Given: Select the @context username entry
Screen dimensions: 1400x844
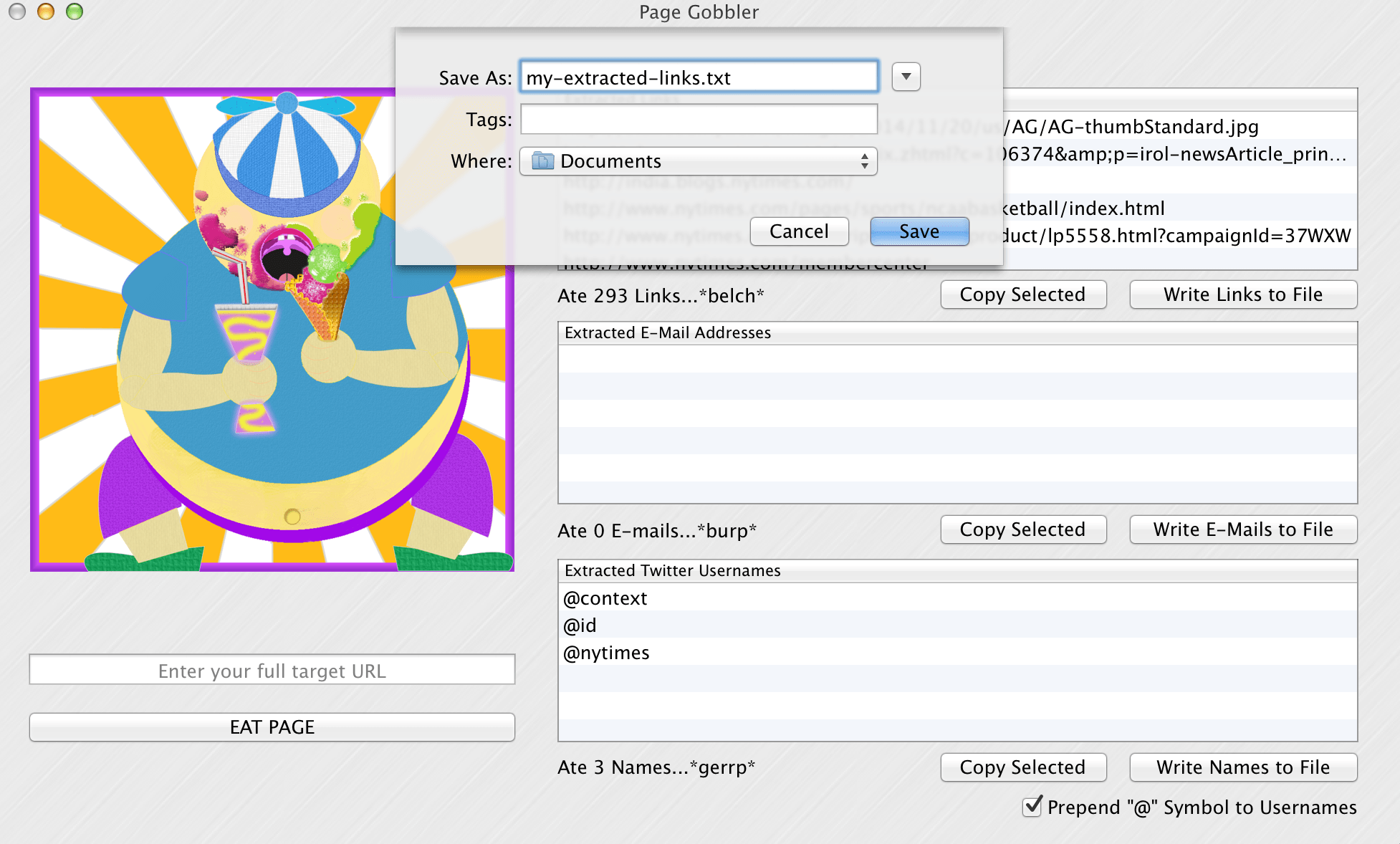Looking at the screenshot, I should point(605,598).
